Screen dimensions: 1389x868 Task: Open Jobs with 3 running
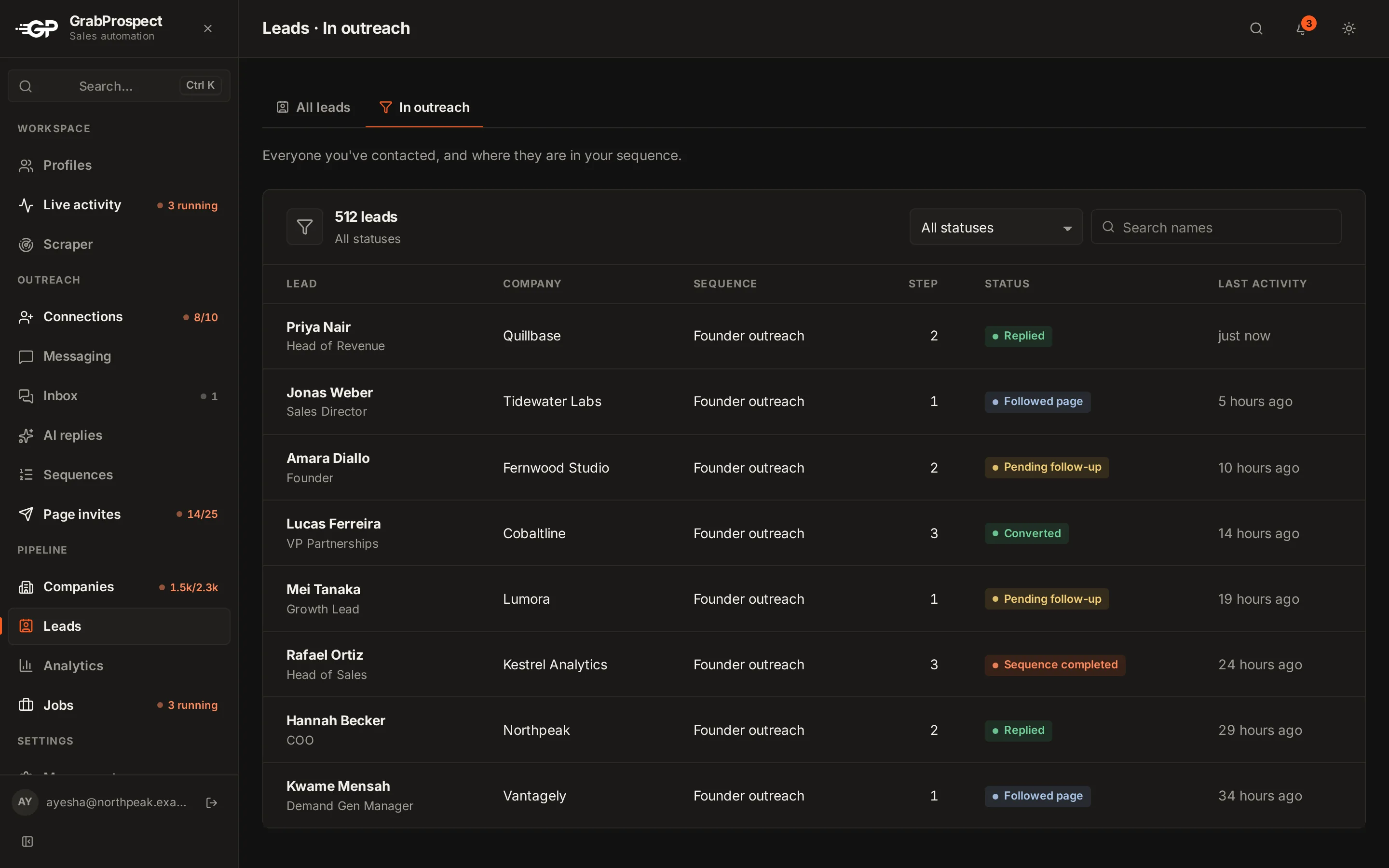(119, 705)
